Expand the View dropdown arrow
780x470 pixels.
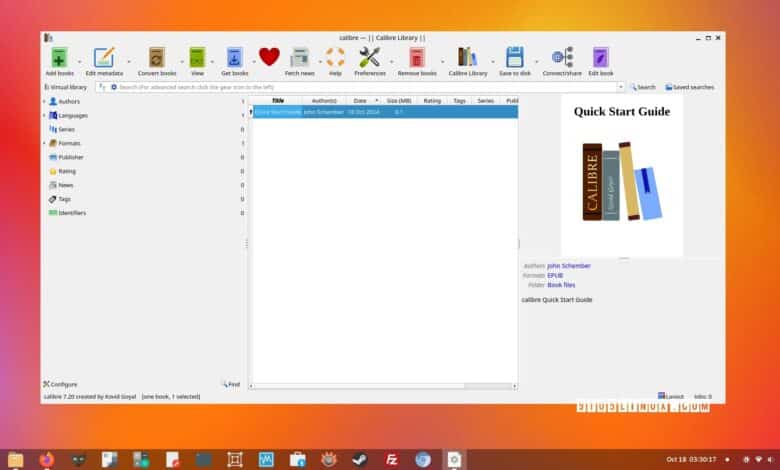tap(212, 62)
